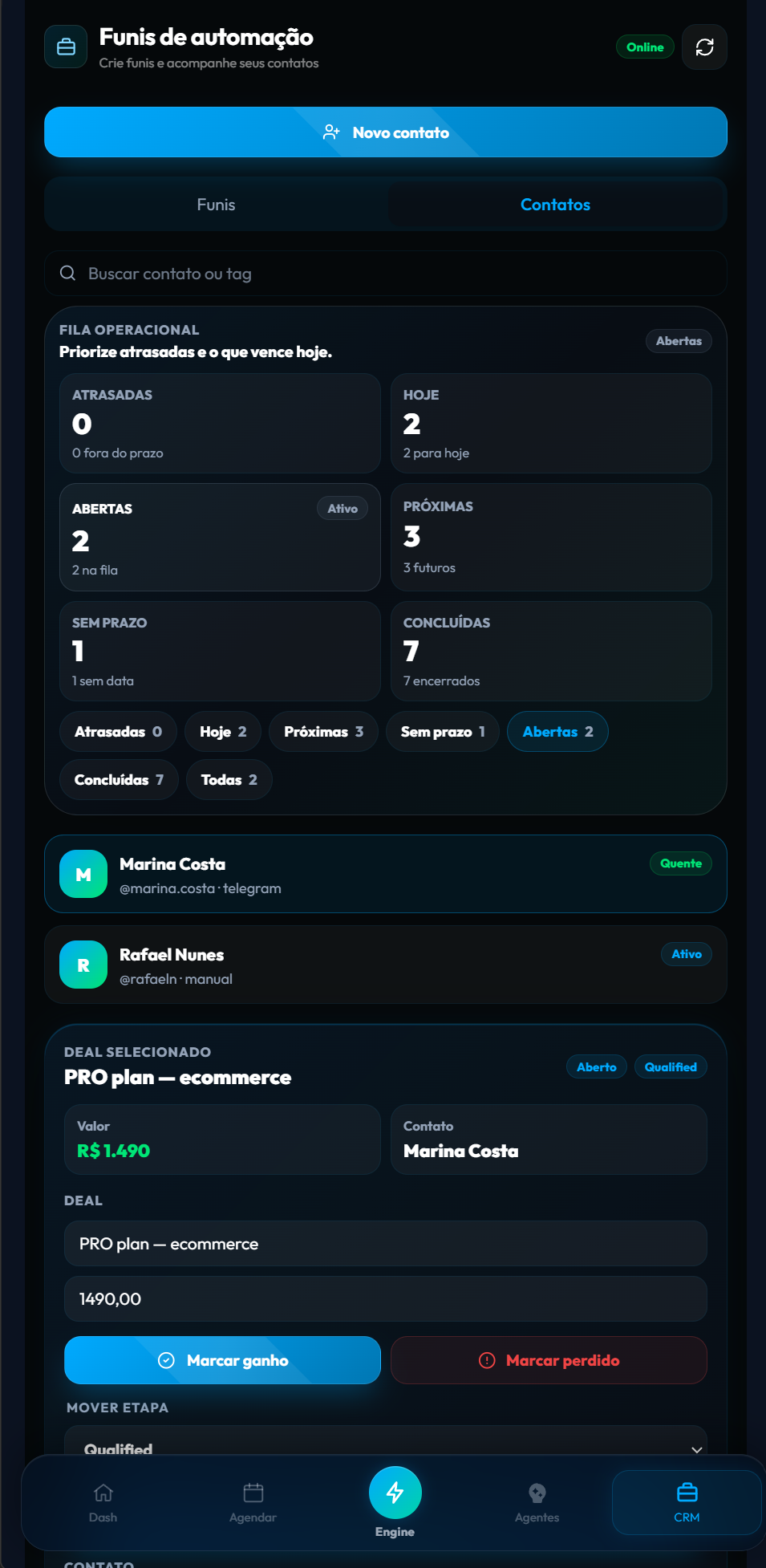Open Dash home icon in bottom bar

[103, 1493]
